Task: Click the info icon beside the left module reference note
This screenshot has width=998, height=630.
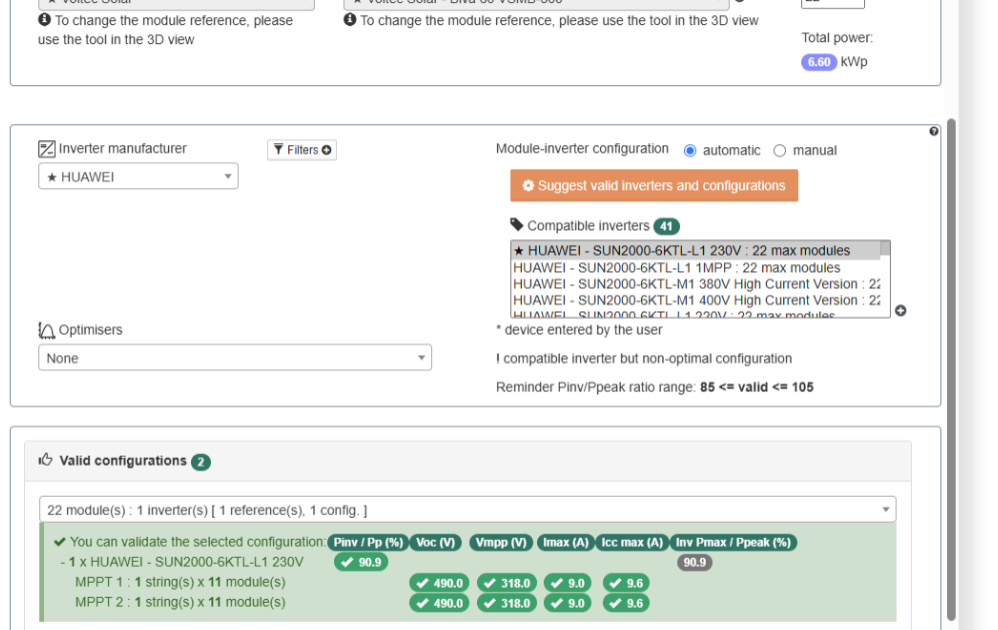Action: pos(45,20)
